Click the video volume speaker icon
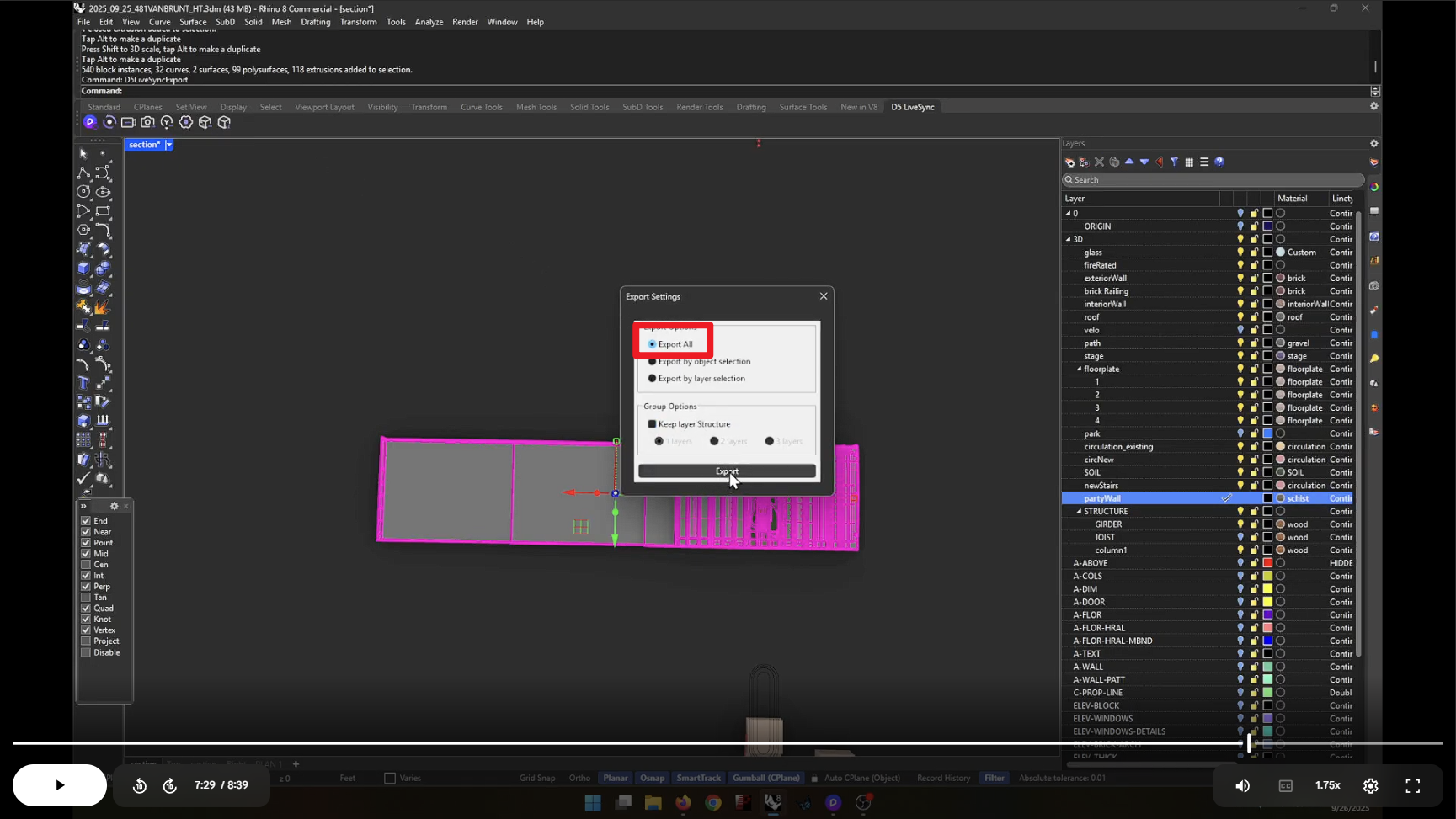 click(1242, 785)
